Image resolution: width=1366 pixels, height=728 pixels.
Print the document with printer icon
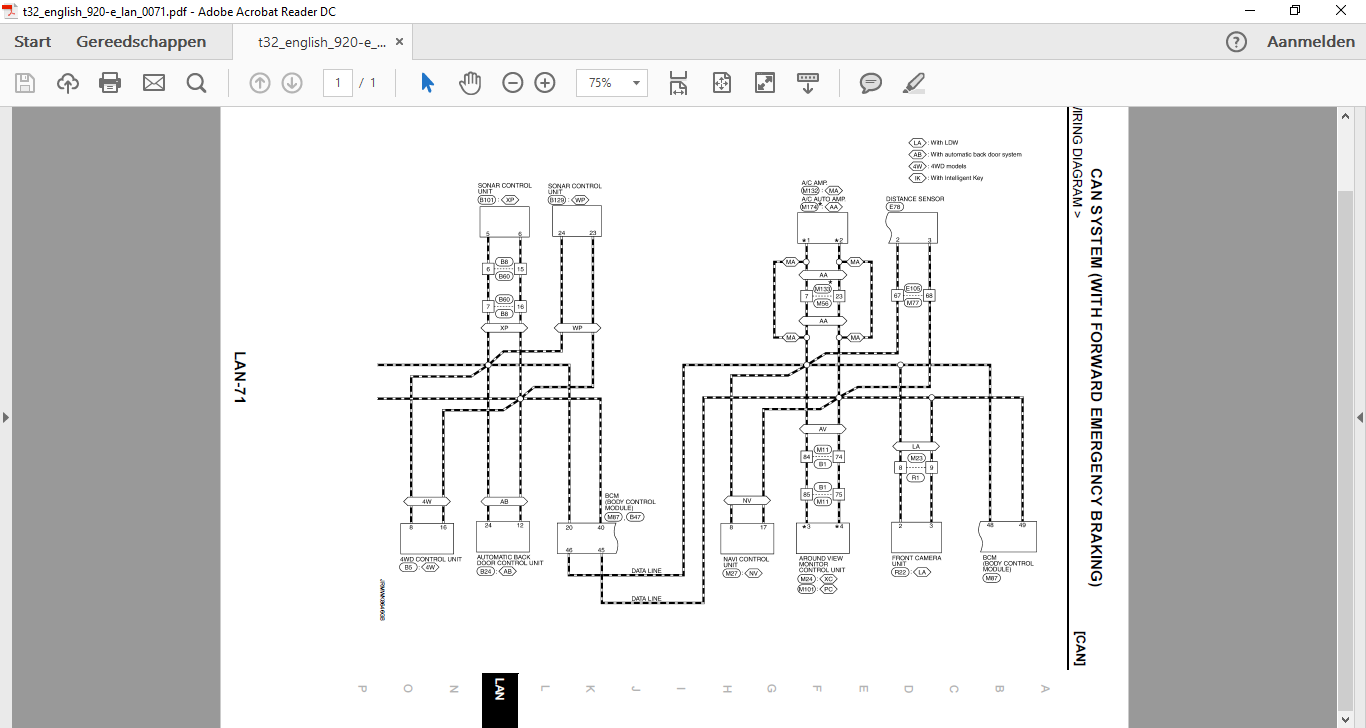click(110, 83)
